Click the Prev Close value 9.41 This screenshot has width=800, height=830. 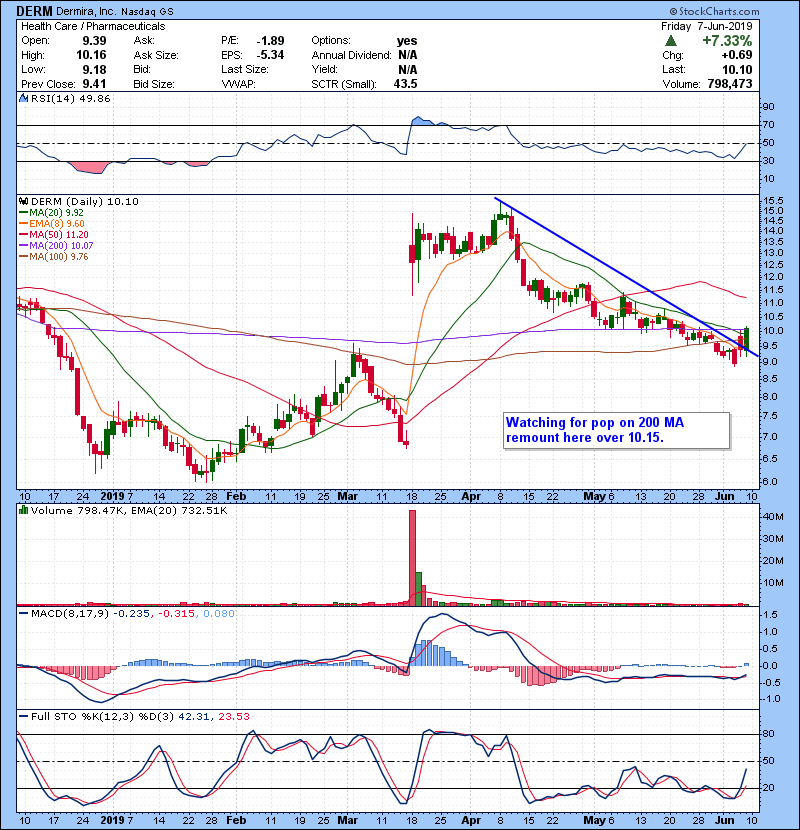(x=94, y=84)
